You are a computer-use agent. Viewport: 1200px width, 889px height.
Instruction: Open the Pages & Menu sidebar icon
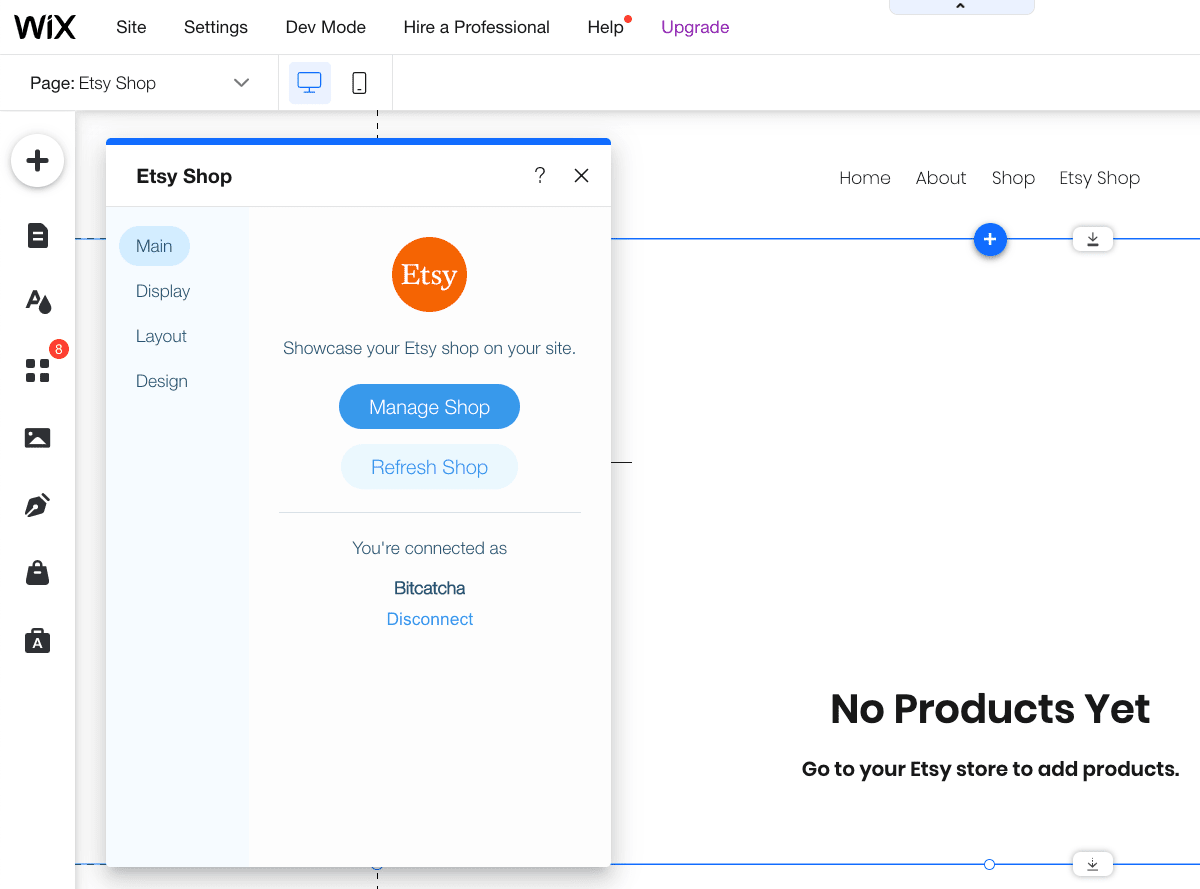coord(38,236)
